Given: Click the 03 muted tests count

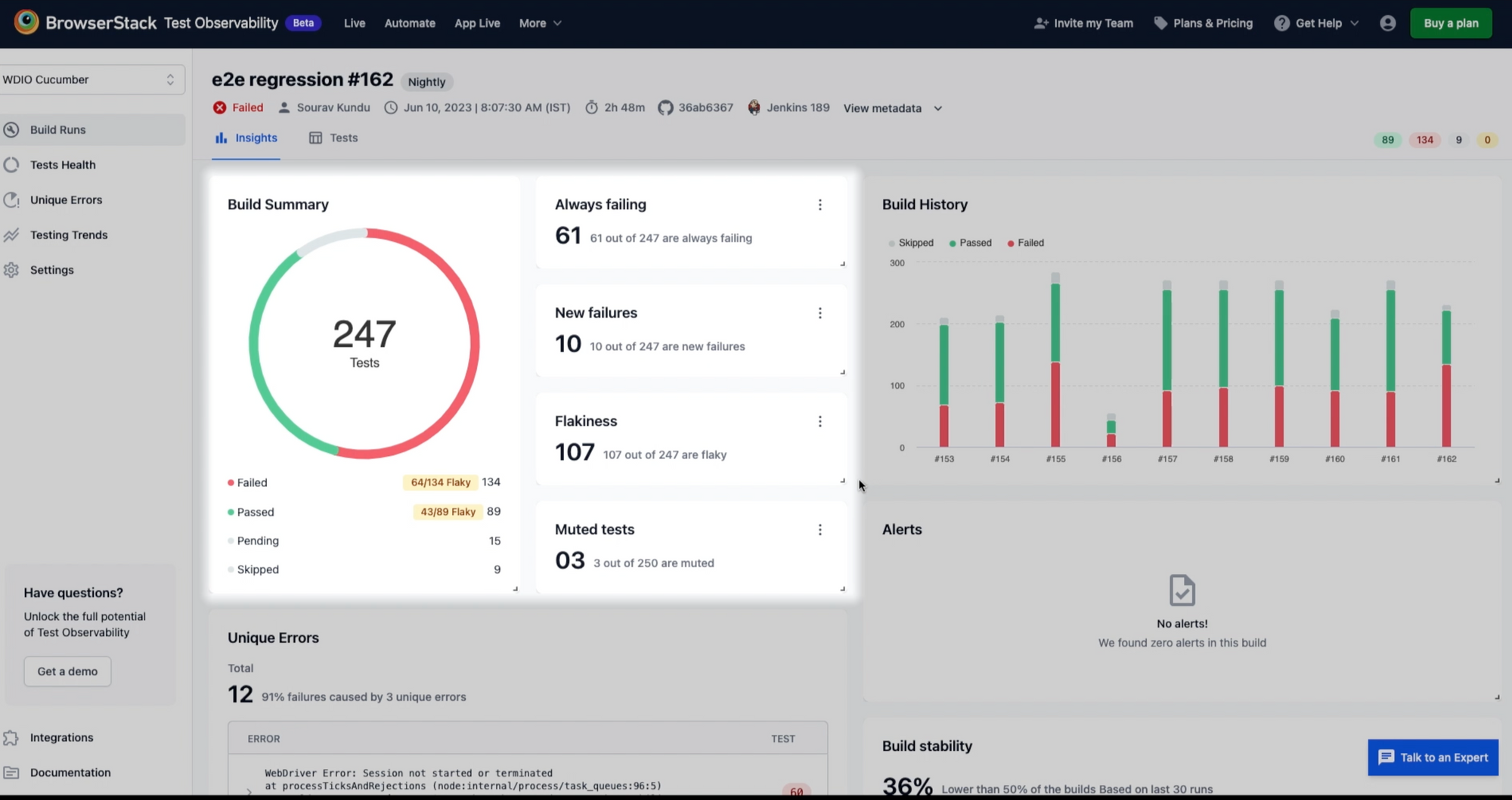Looking at the screenshot, I should [x=570, y=560].
